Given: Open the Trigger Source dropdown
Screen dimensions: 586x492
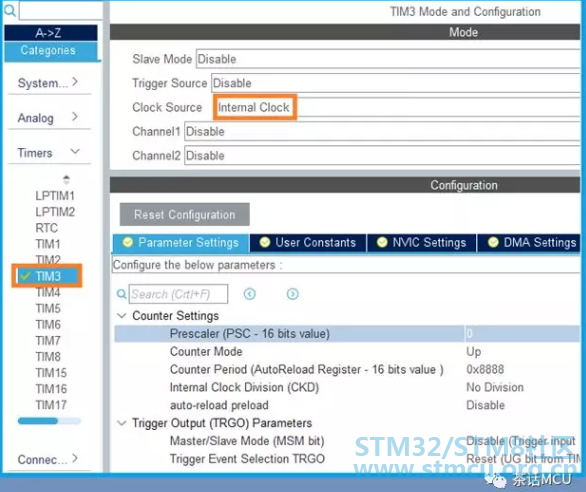Looking at the screenshot, I should point(396,83).
